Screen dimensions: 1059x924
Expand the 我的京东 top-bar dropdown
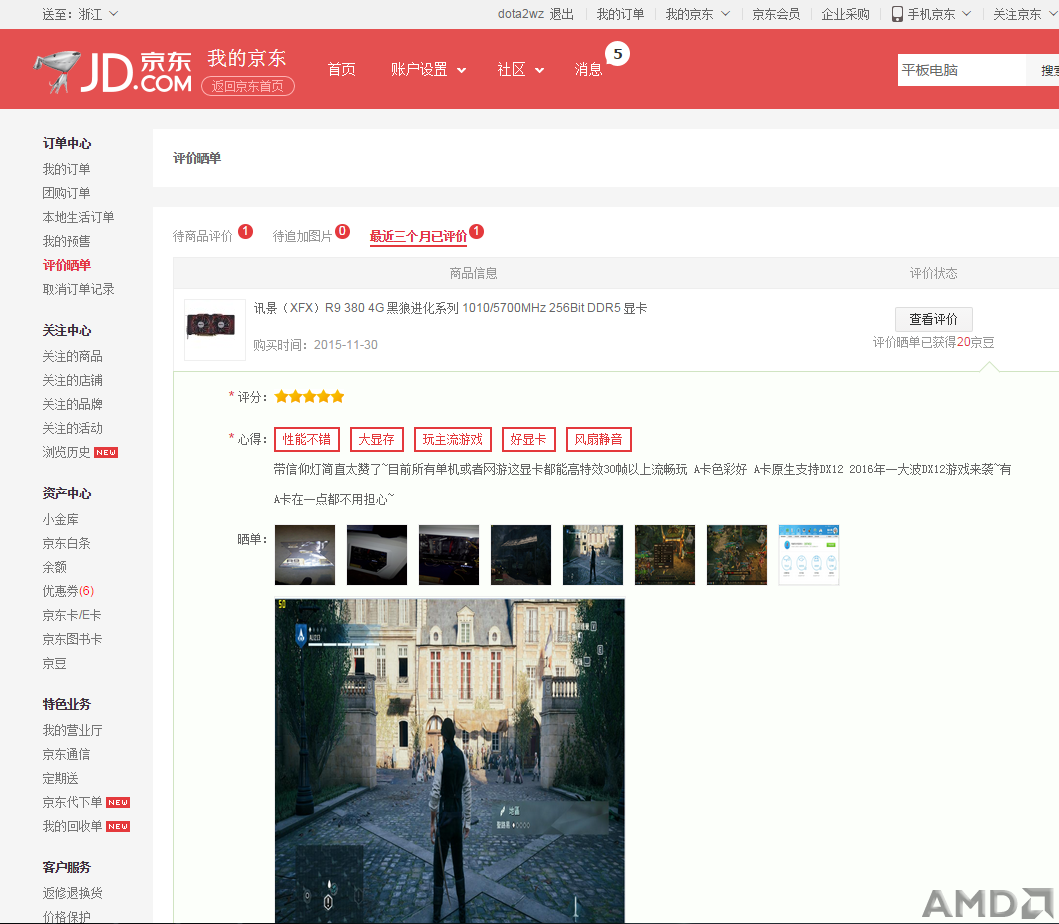[698, 14]
